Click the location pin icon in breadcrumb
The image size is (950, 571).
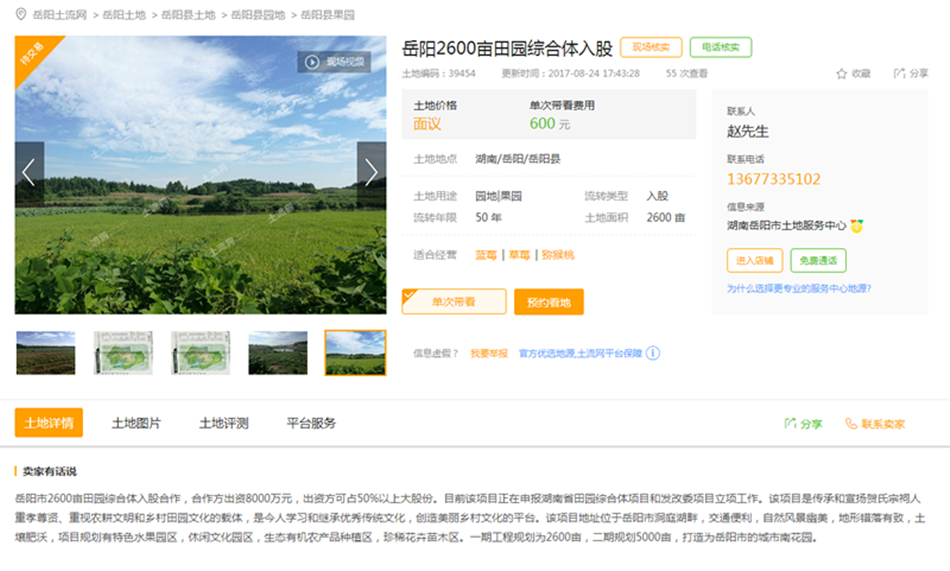coord(21,15)
